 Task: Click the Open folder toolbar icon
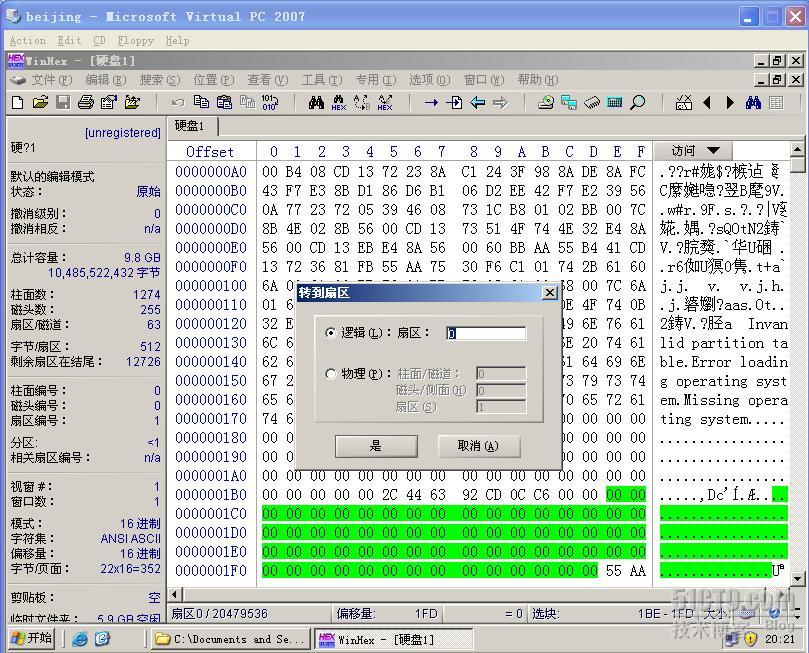(x=132, y=102)
